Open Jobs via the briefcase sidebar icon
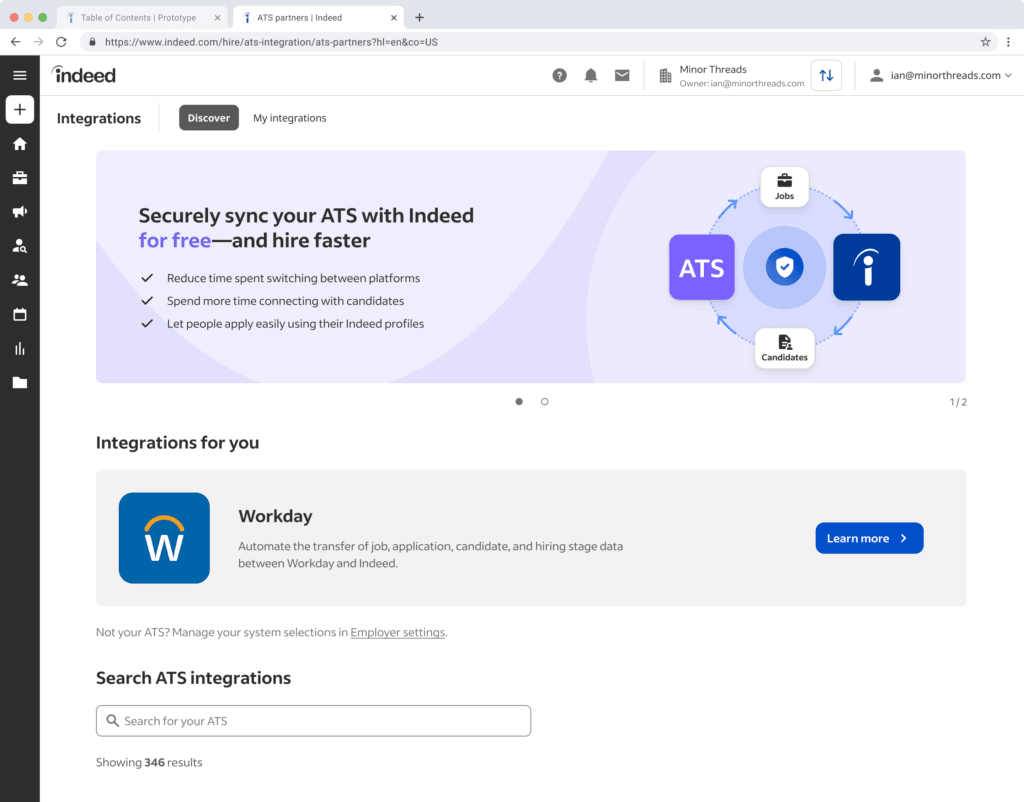1024x802 pixels. click(x=20, y=178)
